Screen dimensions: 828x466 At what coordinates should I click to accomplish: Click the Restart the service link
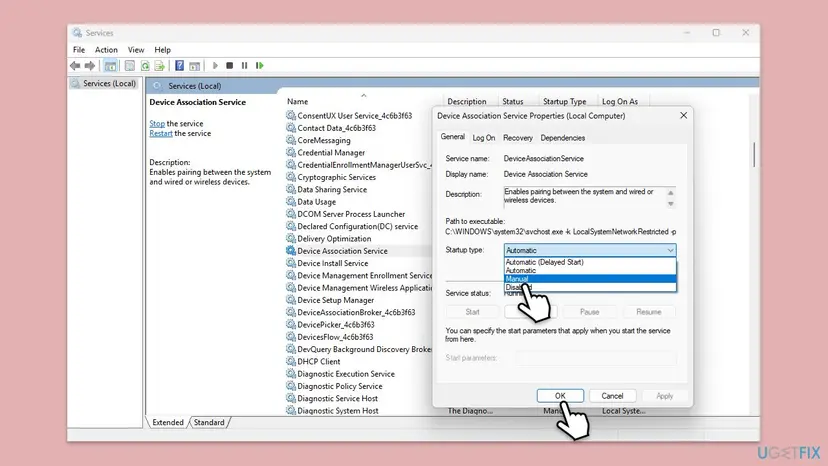tap(161, 134)
